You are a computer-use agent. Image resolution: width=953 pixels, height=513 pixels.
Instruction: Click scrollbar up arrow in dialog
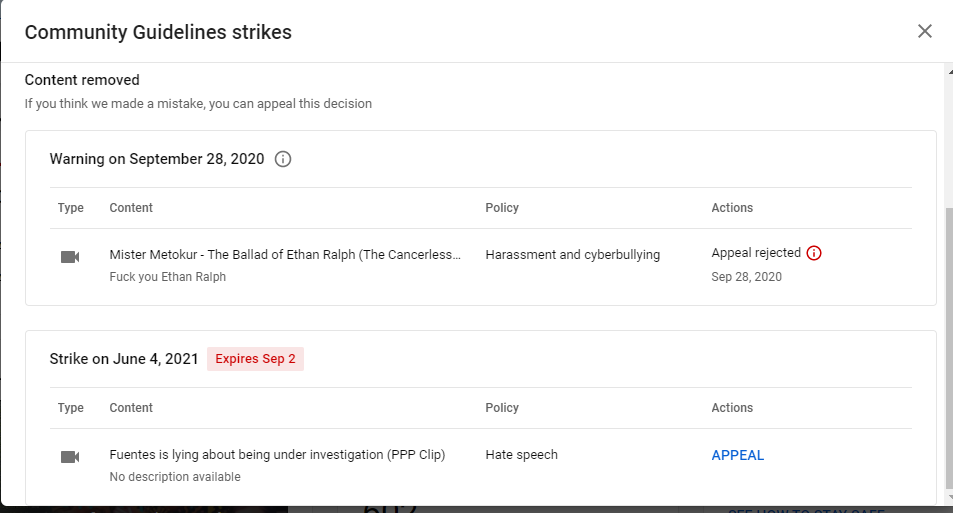[x=949, y=71]
